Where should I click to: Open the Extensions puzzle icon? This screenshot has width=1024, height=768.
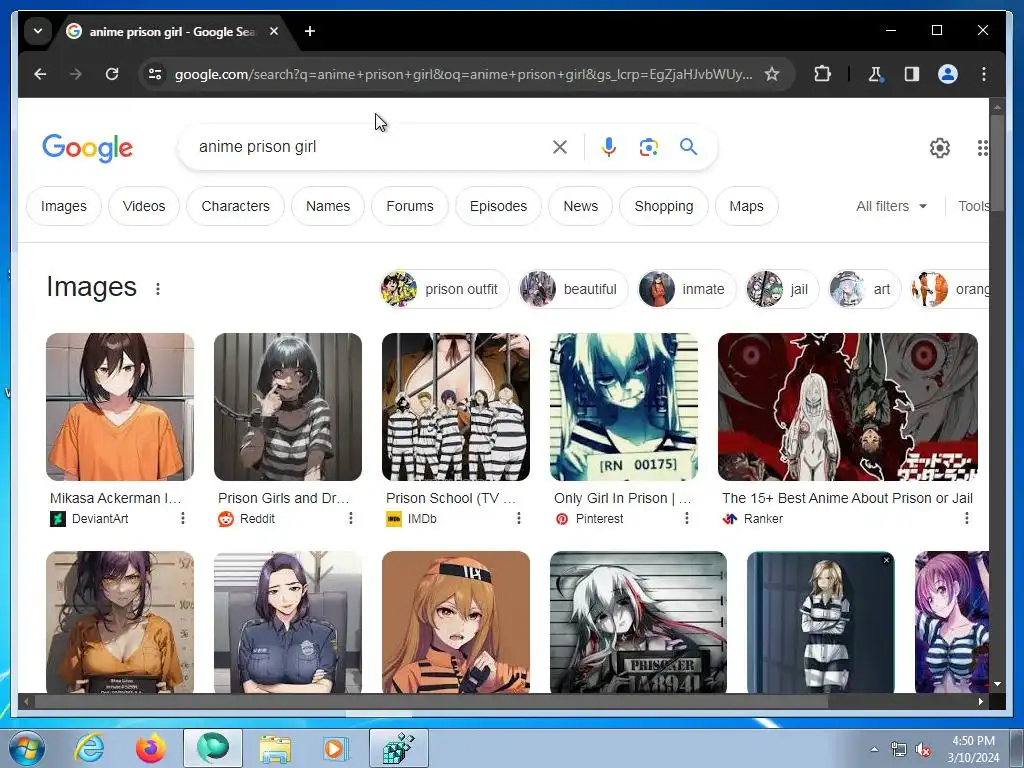point(822,74)
